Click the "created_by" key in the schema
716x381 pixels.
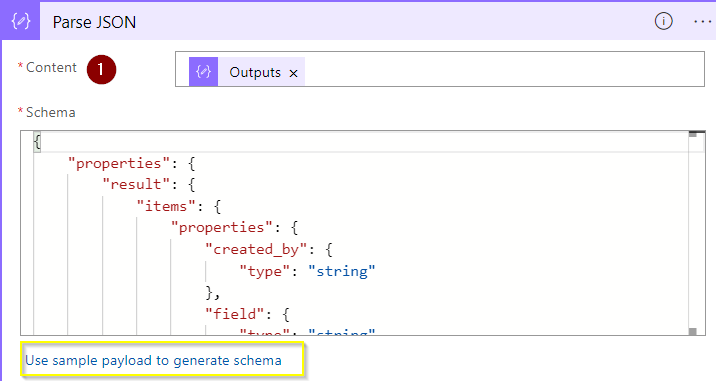click(x=256, y=249)
